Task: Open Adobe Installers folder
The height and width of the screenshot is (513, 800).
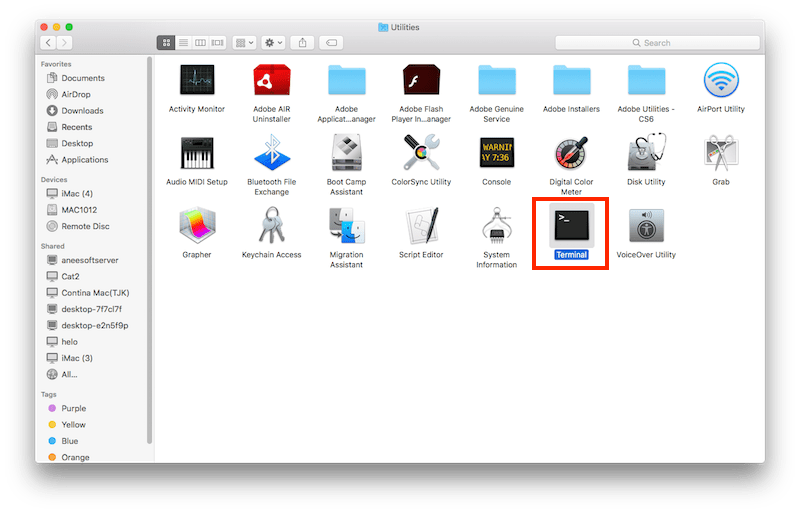Action: (x=571, y=80)
